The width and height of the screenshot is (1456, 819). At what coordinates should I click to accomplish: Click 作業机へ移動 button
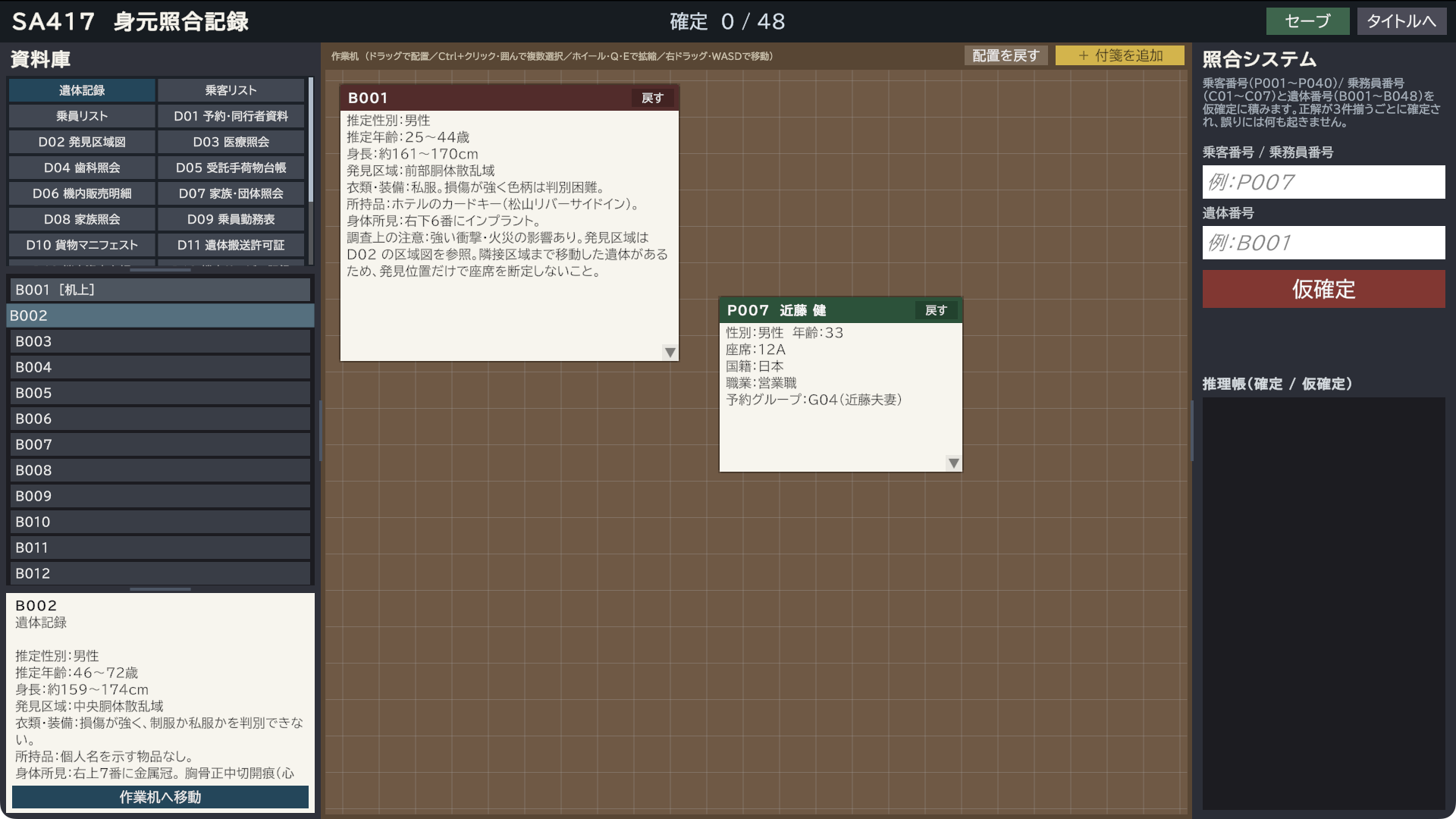click(160, 797)
